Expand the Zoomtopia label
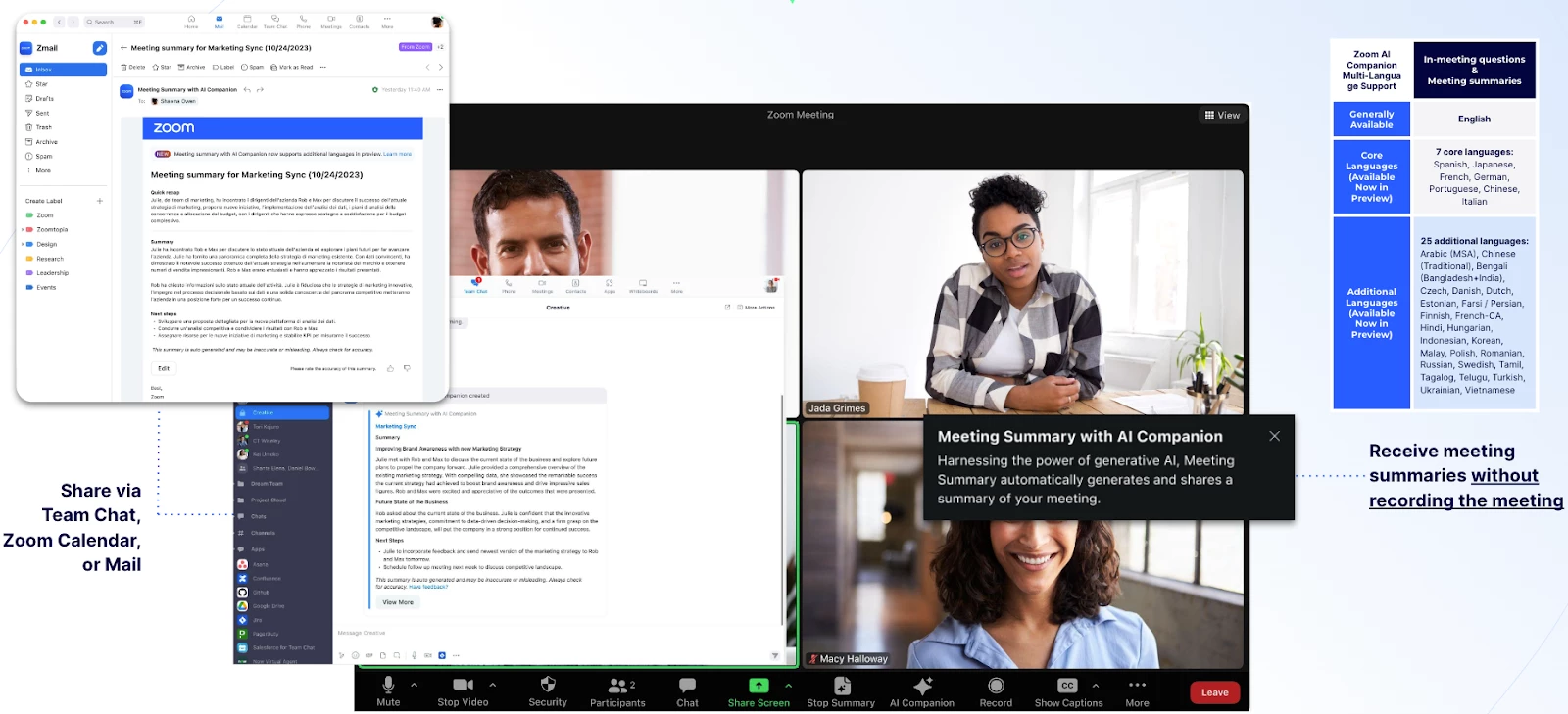This screenshot has width=1568, height=714. point(23,230)
